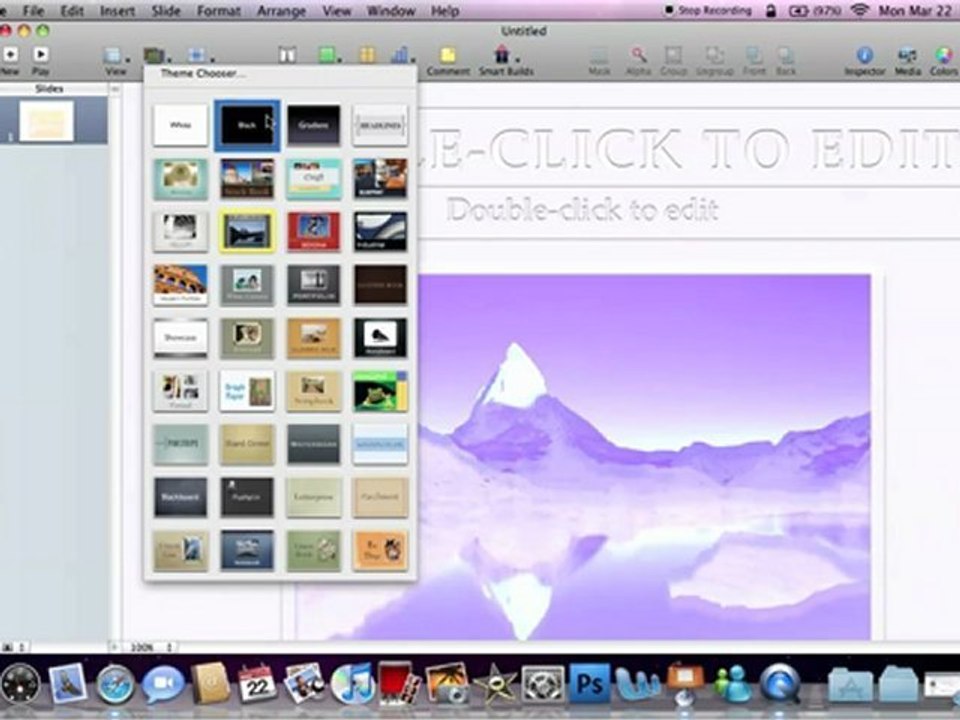
Task: Open the Inspector panel
Action: pyautogui.click(x=864, y=61)
